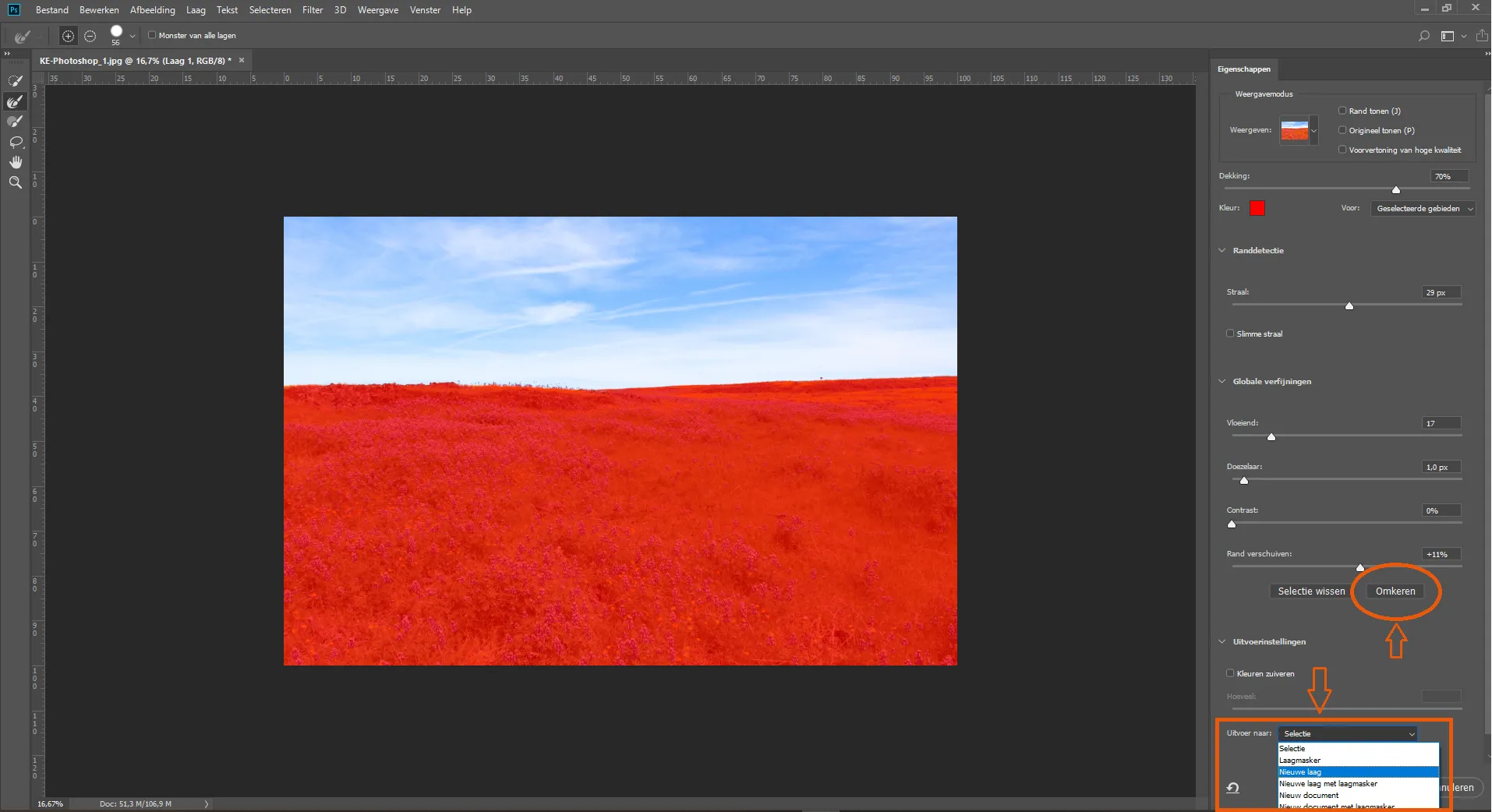Click the Selectie wissen button
The height and width of the screenshot is (812, 1492).
click(x=1311, y=591)
